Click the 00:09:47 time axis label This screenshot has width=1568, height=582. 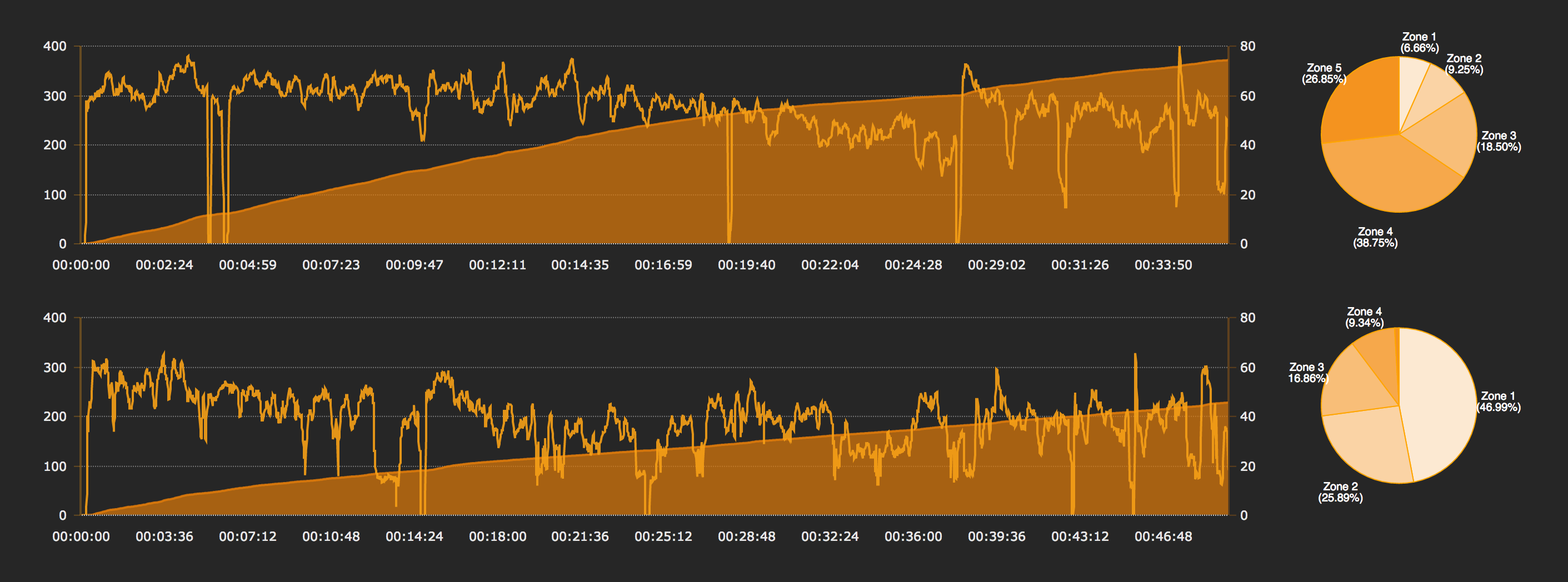[415, 265]
